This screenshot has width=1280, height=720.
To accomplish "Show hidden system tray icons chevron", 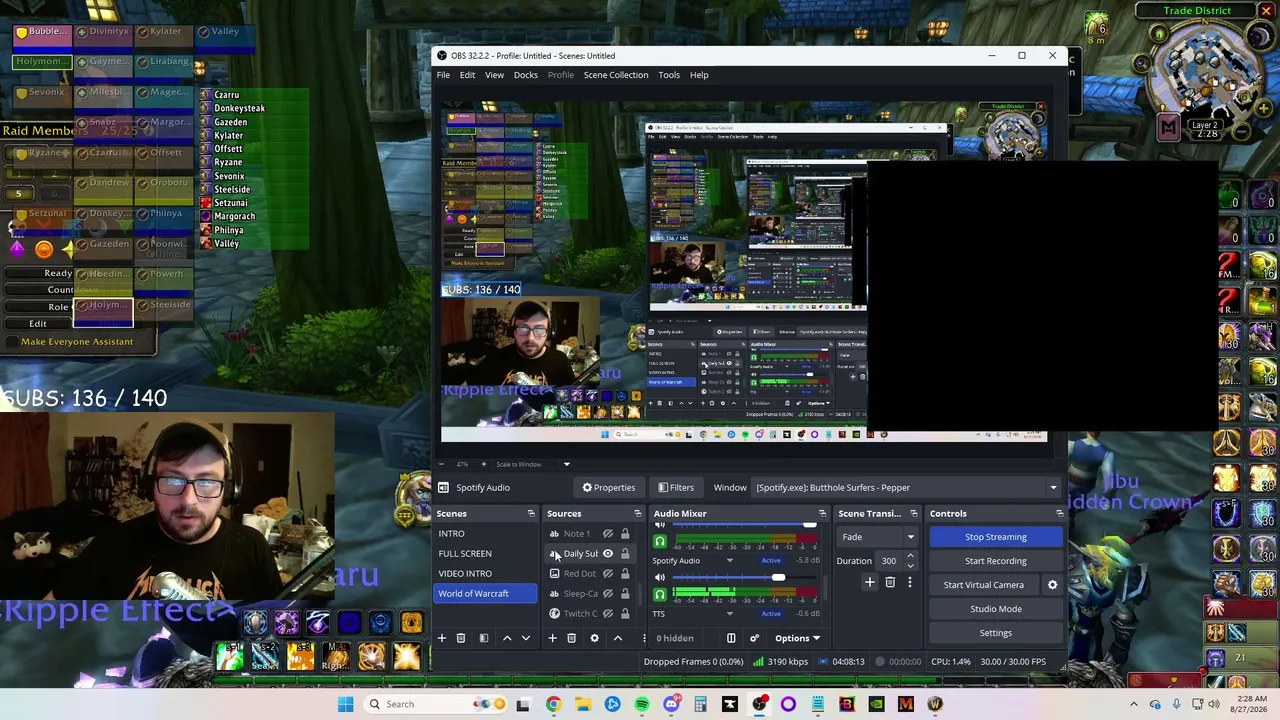I will click(1133, 704).
